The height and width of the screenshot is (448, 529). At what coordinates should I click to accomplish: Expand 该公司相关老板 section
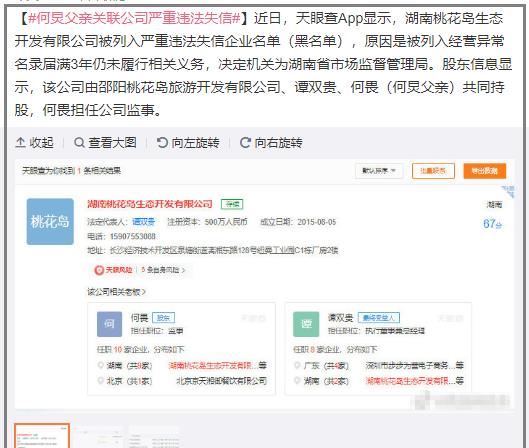click(116, 292)
